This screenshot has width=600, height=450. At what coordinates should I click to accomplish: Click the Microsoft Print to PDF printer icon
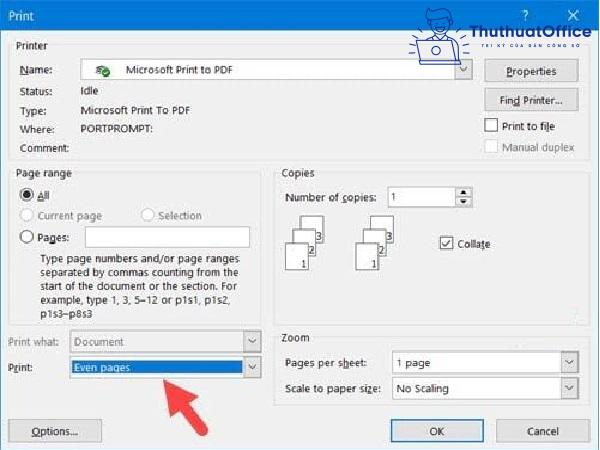pyautogui.click(x=103, y=70)
